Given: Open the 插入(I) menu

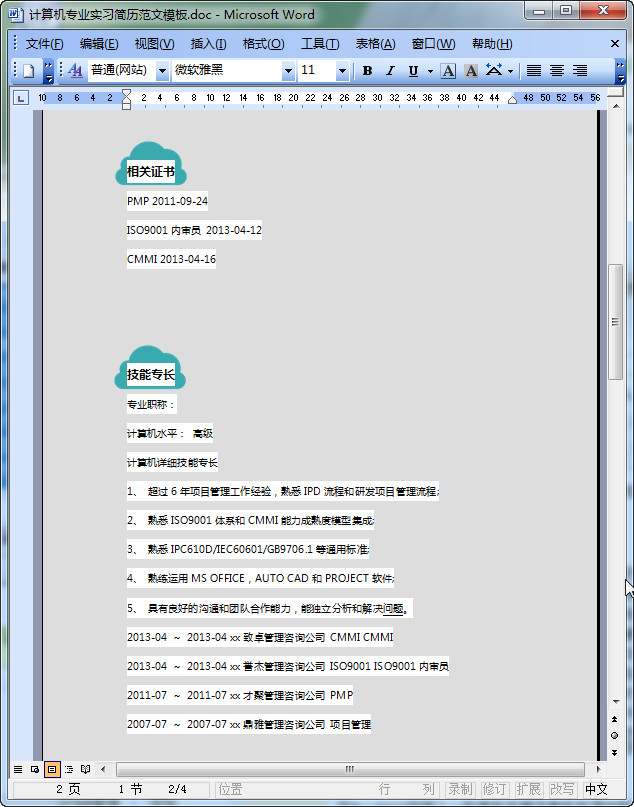Looking at the screenshot, I should tap(208, 44).
